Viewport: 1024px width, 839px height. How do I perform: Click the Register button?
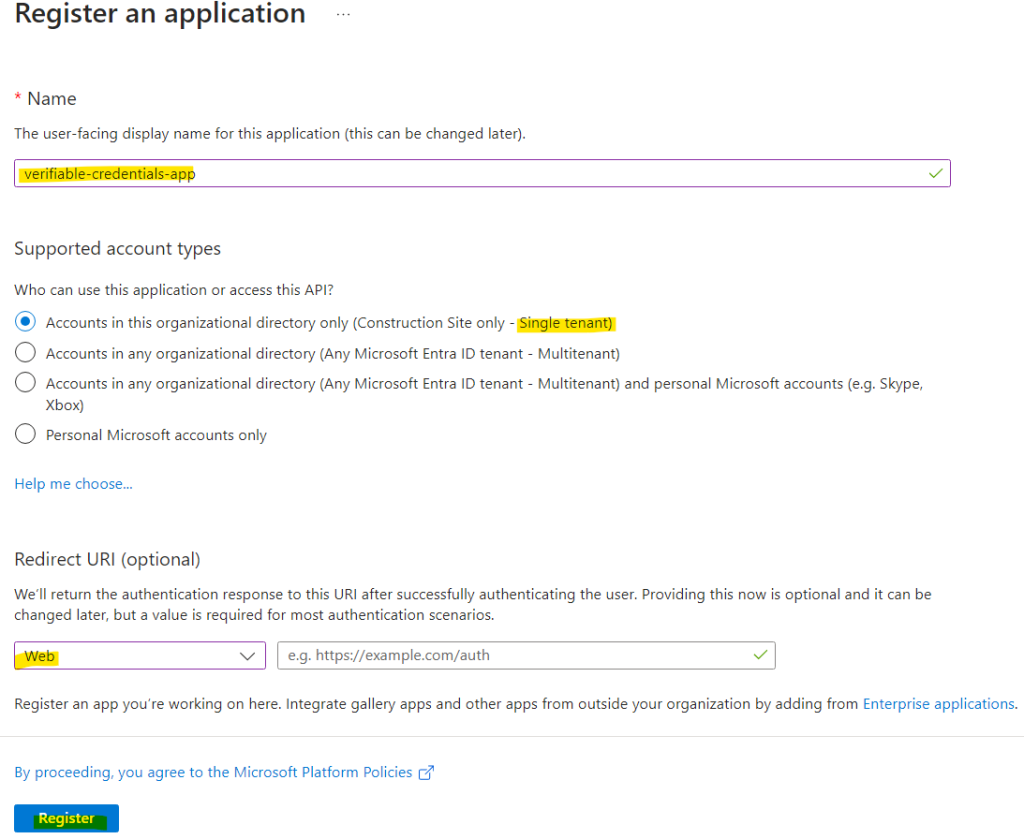coord(67,818)
